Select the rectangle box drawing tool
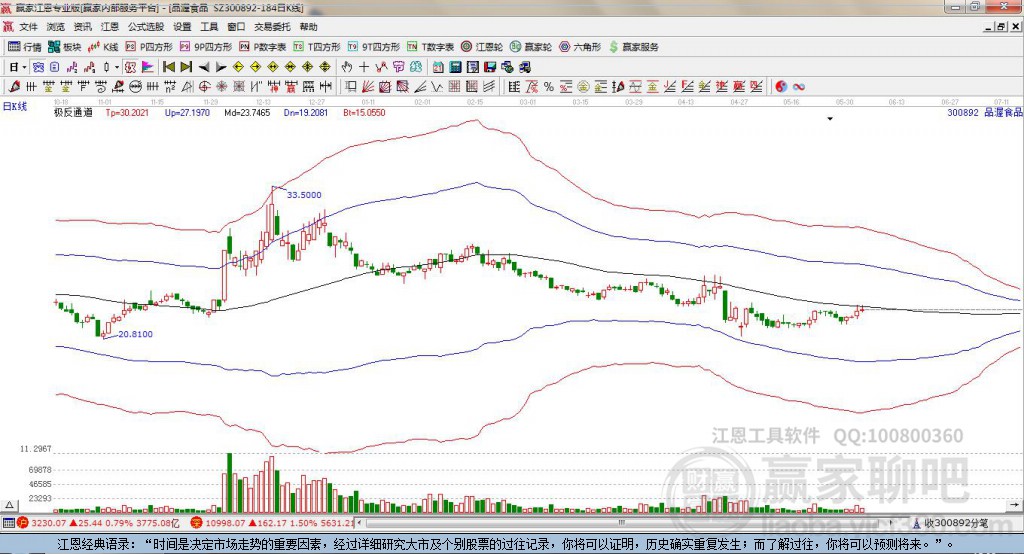This screenshot has height=554, width=1024. 350,86
